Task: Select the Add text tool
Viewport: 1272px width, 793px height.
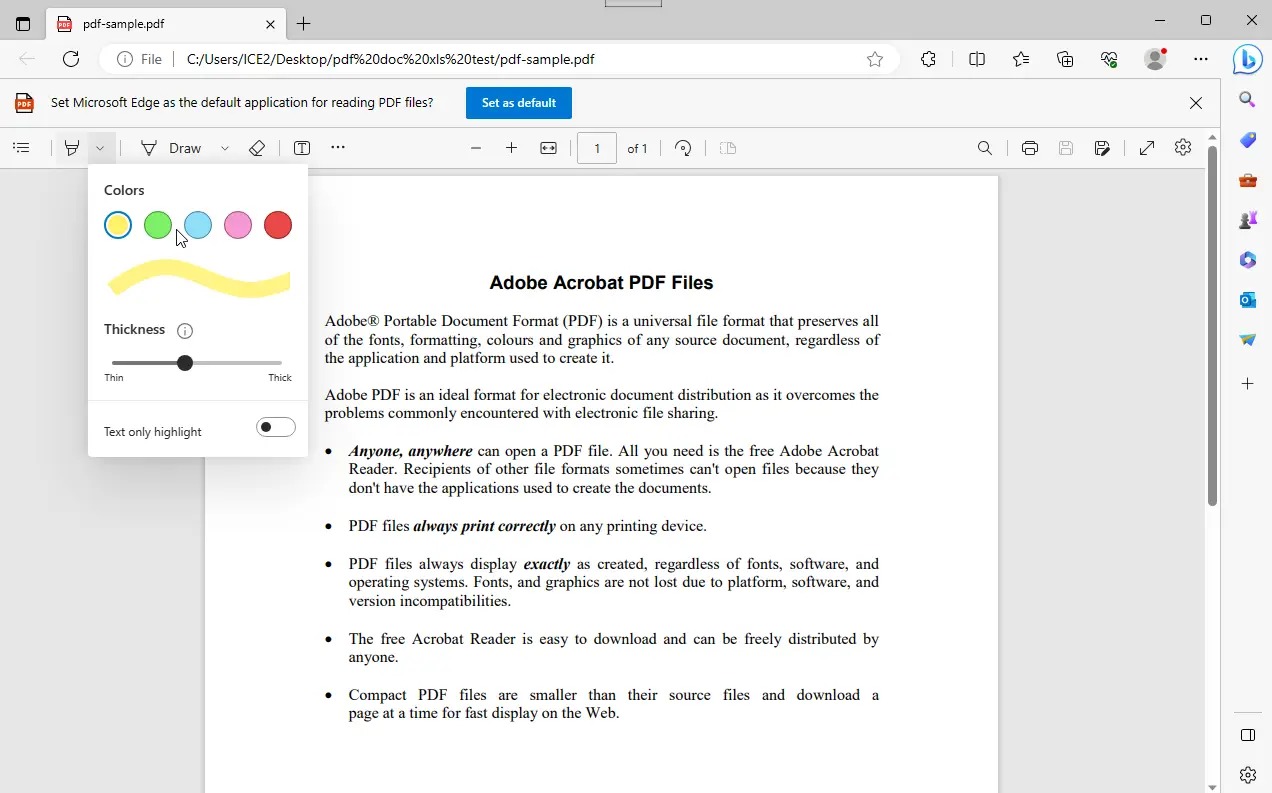Action: (x=302, y=148)
